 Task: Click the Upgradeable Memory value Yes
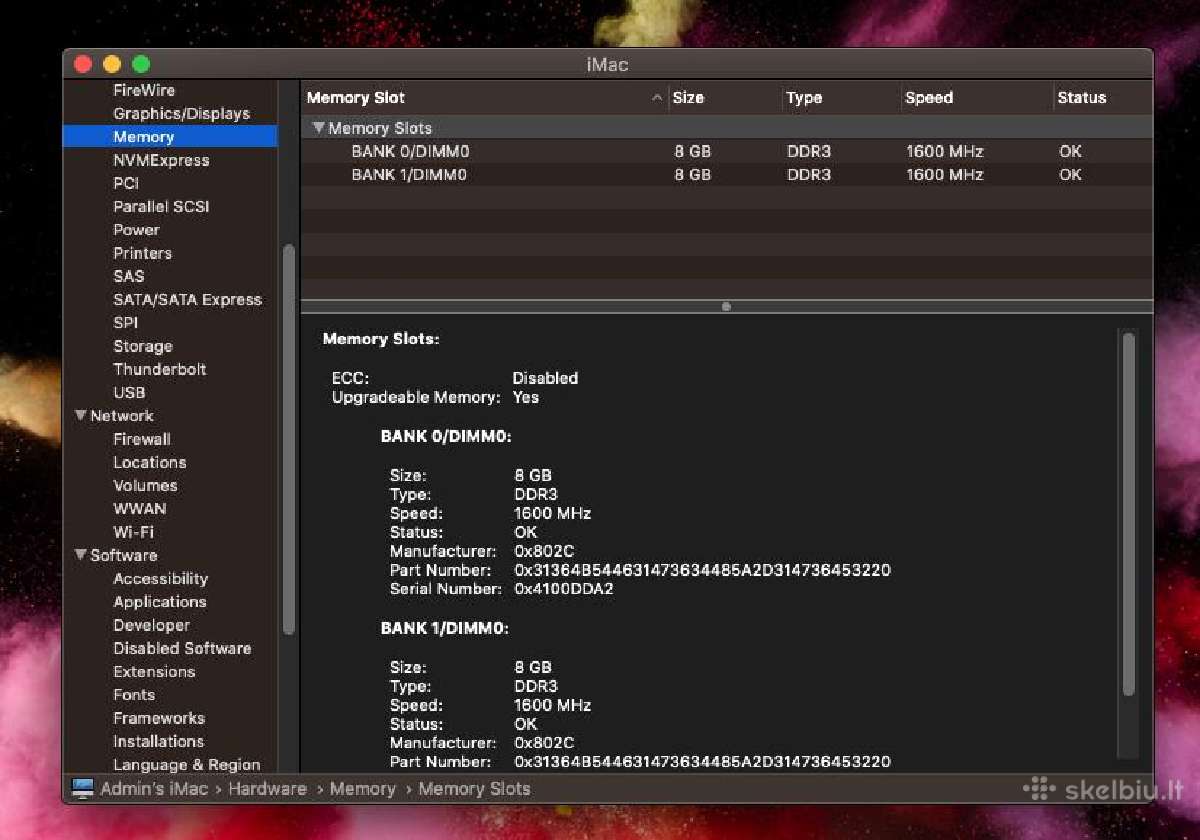coord(526,397)
